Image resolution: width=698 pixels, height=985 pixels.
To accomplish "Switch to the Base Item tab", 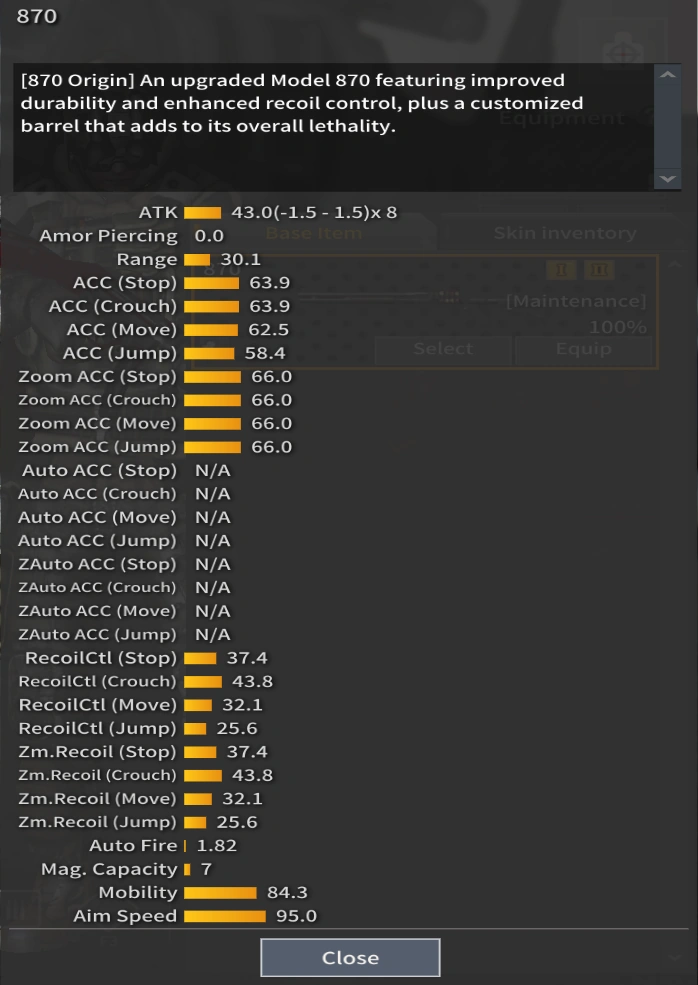I will coord(314,233).
